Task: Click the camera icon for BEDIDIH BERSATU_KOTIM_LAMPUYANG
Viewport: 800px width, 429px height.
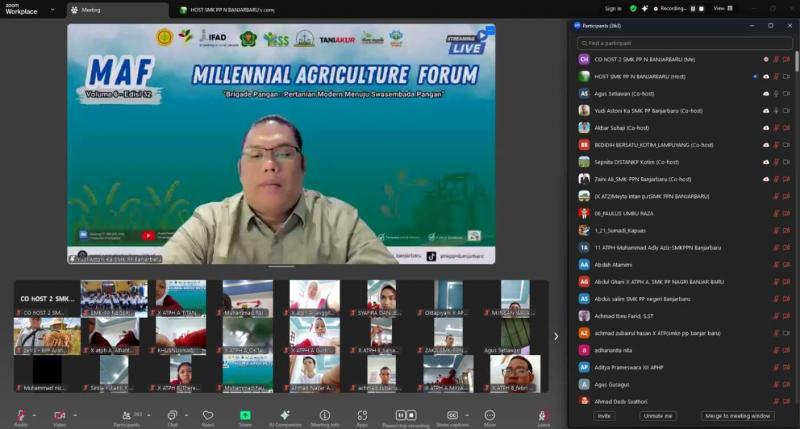Action: pos(786,145)
